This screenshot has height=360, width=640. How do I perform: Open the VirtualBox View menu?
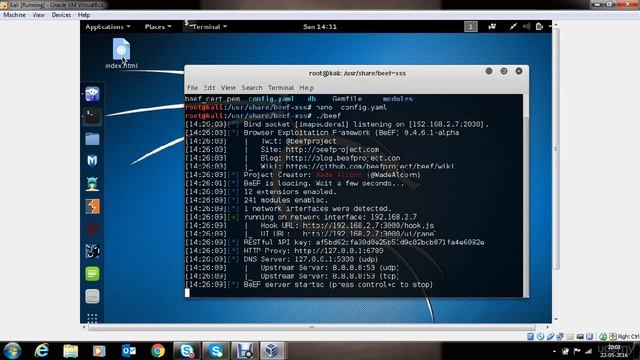[x=39, y=15]
